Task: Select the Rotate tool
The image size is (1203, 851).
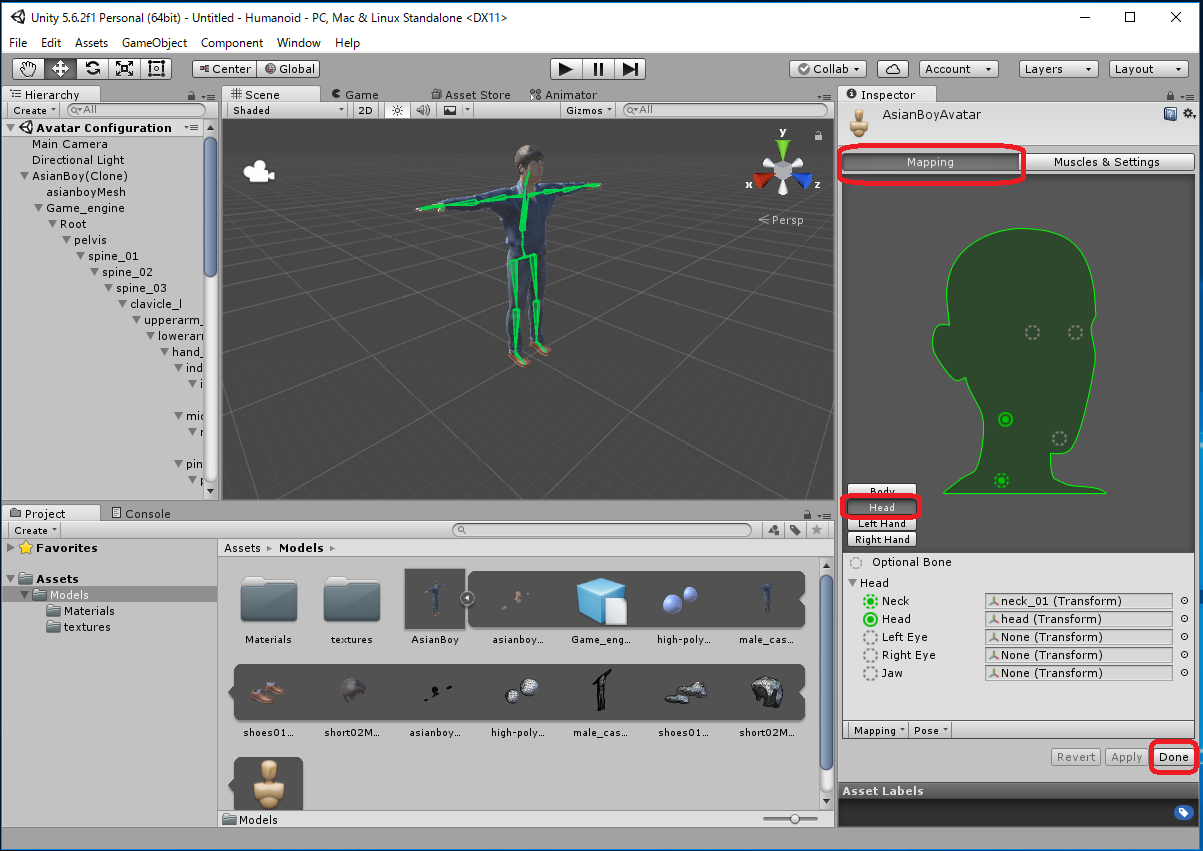Action: (92, 69)
